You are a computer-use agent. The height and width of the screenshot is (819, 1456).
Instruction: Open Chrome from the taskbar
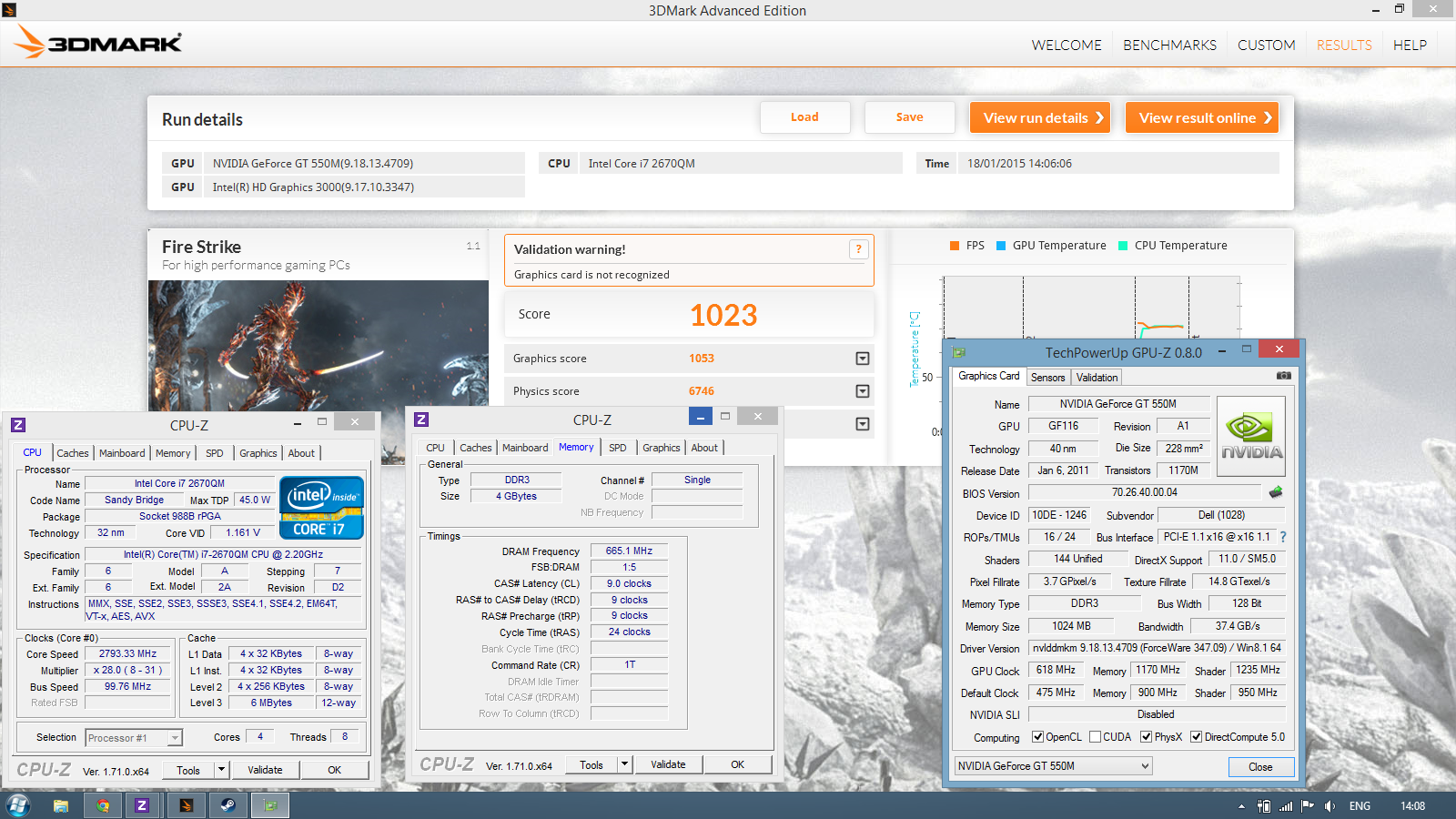point(103,805)
